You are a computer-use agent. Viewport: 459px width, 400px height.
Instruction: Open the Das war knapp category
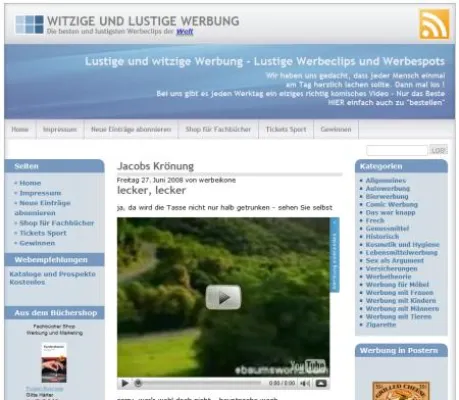390,212
